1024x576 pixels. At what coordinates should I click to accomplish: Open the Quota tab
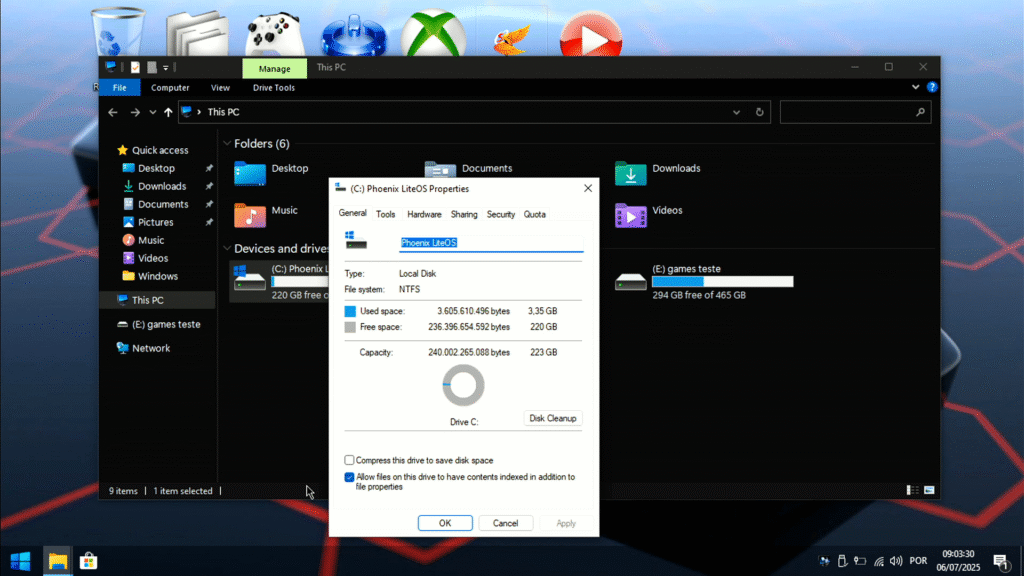click(x=534, y=214)
